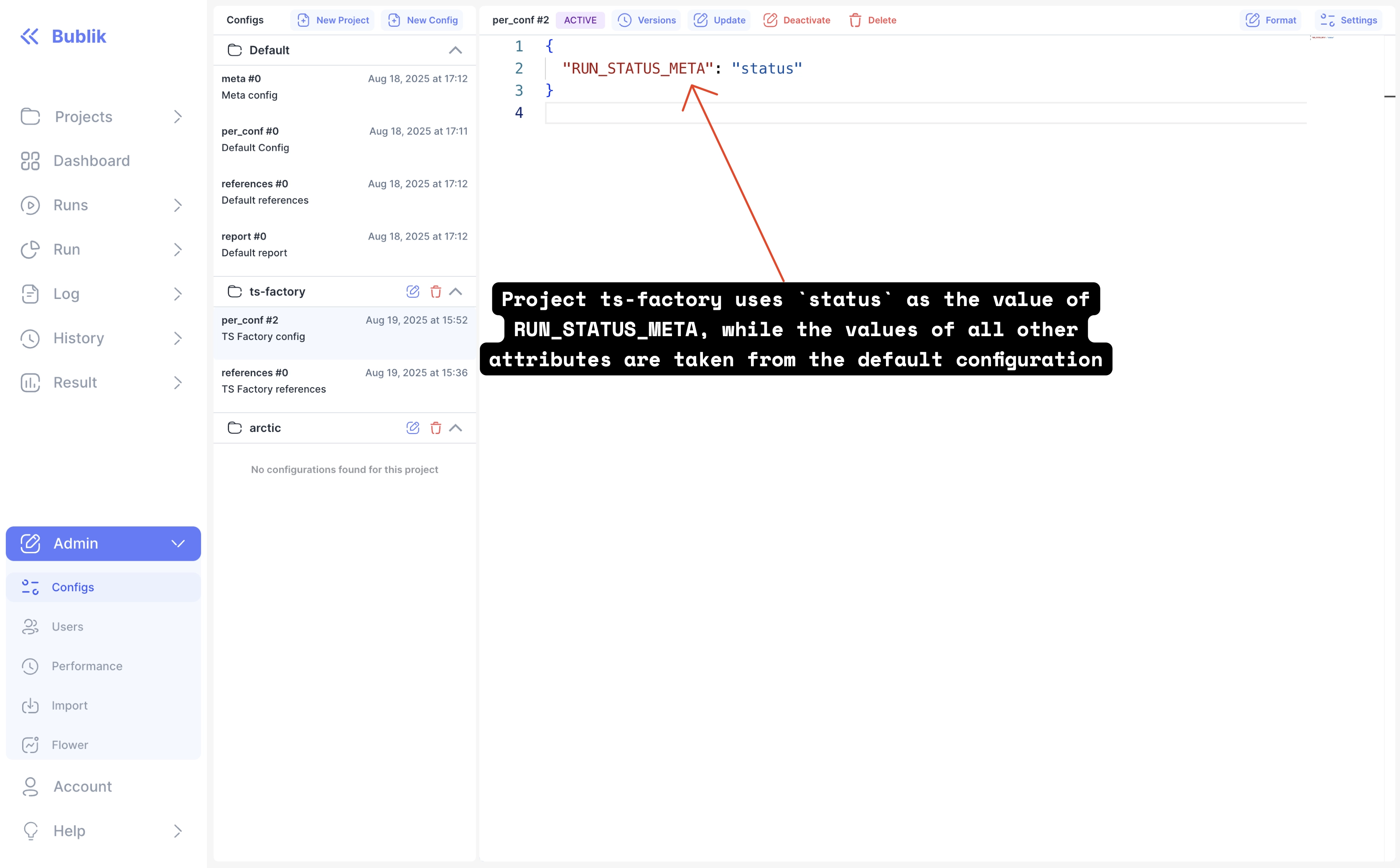Open the Import page icon
Image resolution: width=1400 pixels, height=868 pixels.
pos(31,705)
